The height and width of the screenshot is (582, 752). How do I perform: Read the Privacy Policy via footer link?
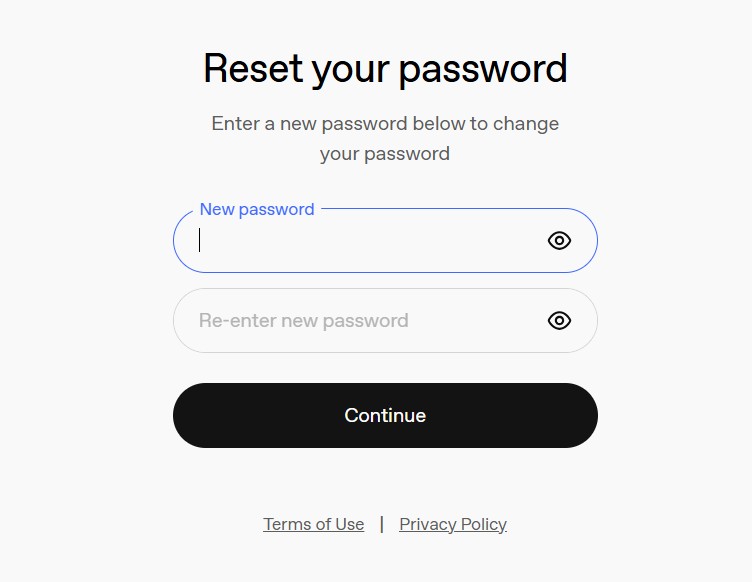452,524
